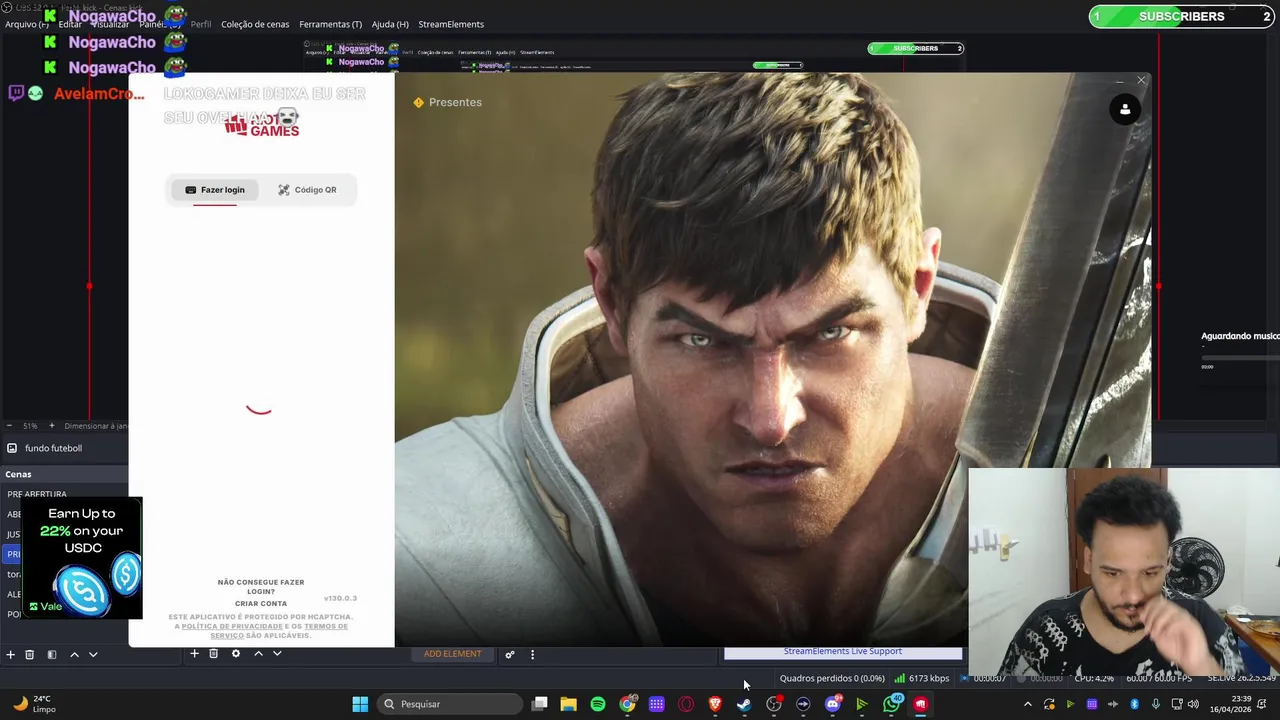Image resolution: width=1280 pixels, height=720 pixels.
Task: Open source properties gear icon
Action: pyautogui.click(x=236, y=654)
